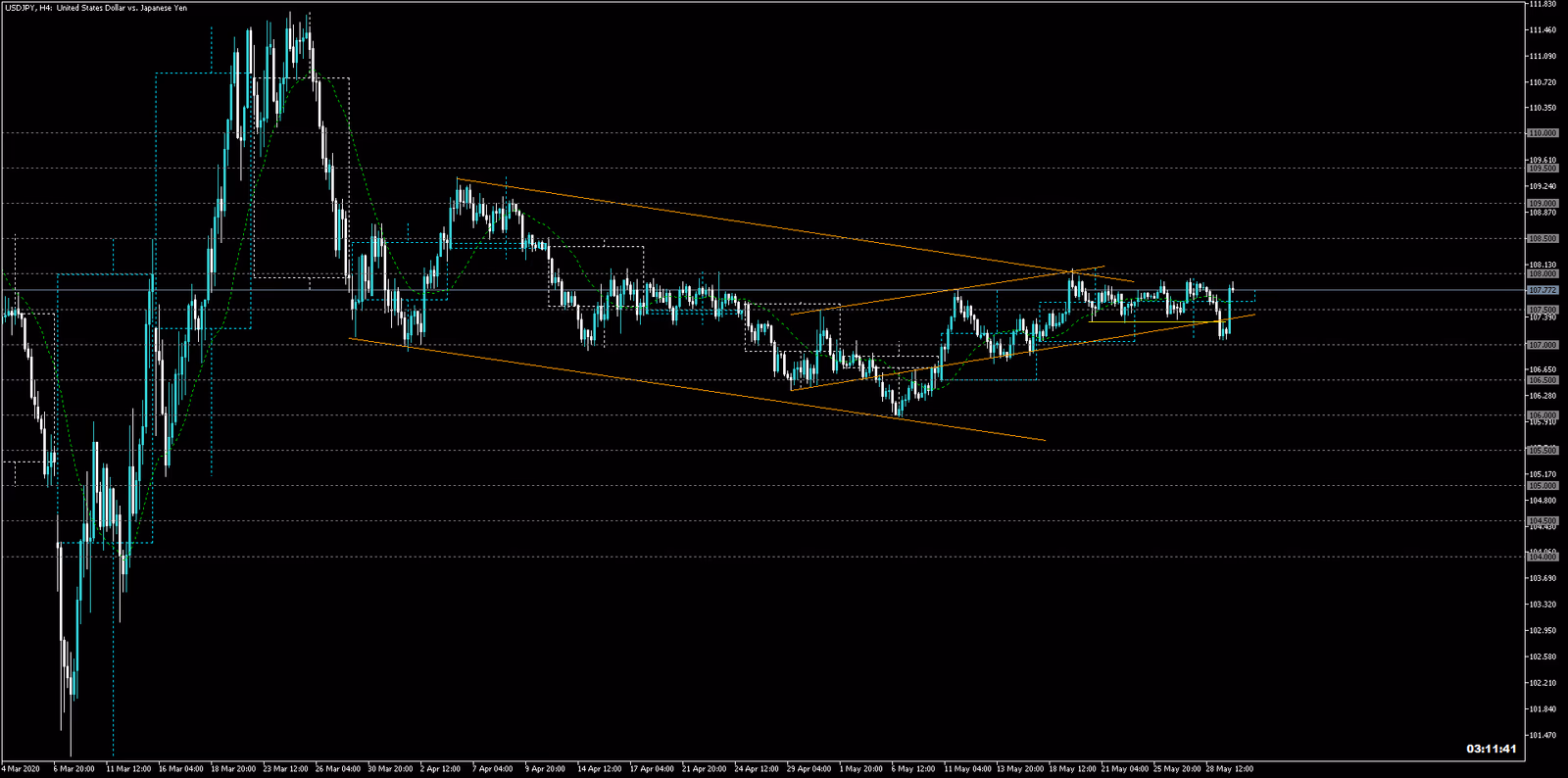Screen dimensions: 1568x778
Task: Select the 109.500 price level label
Action: 1543,169
